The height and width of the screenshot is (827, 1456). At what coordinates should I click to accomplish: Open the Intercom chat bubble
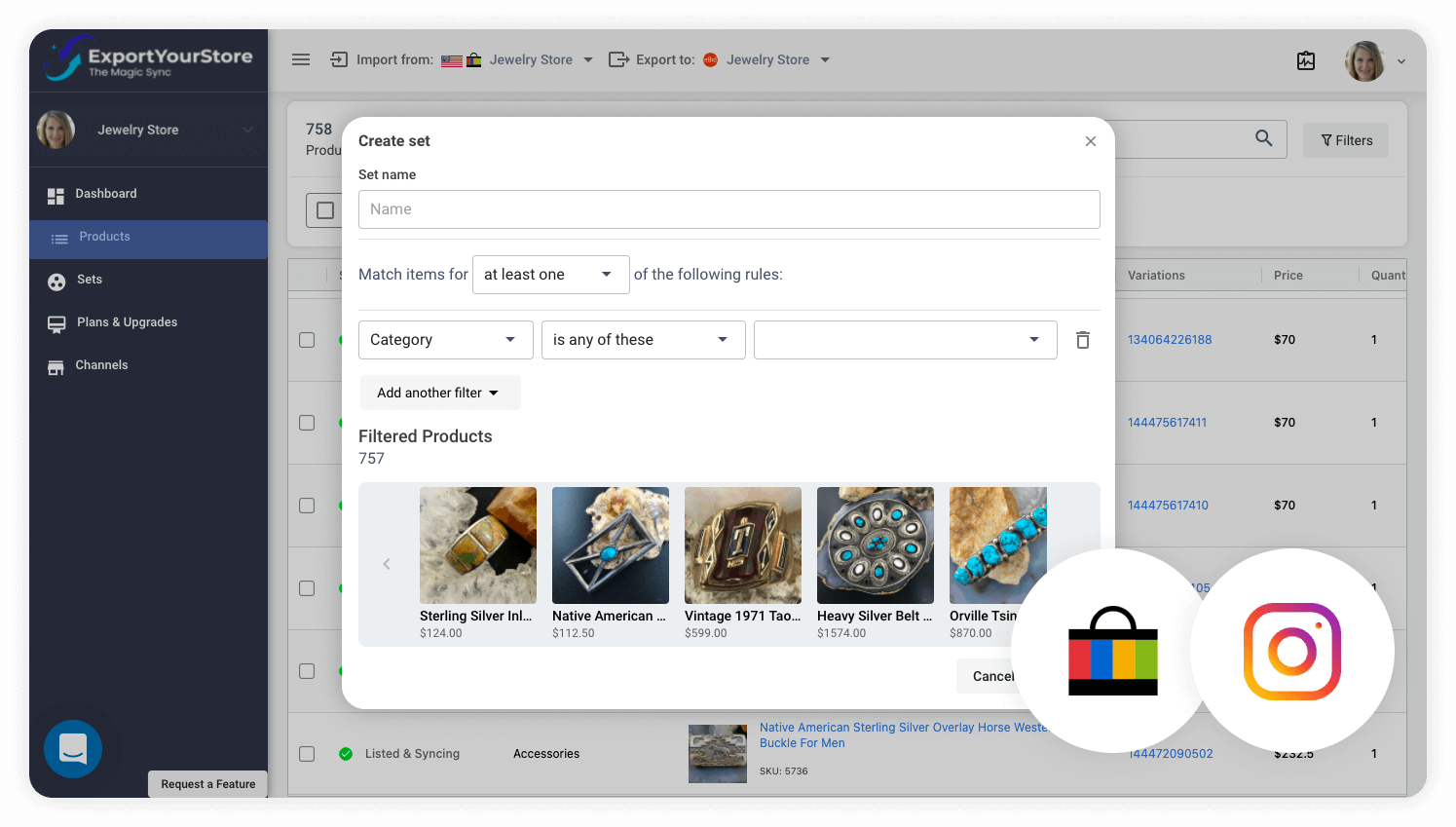pos(73,749)
